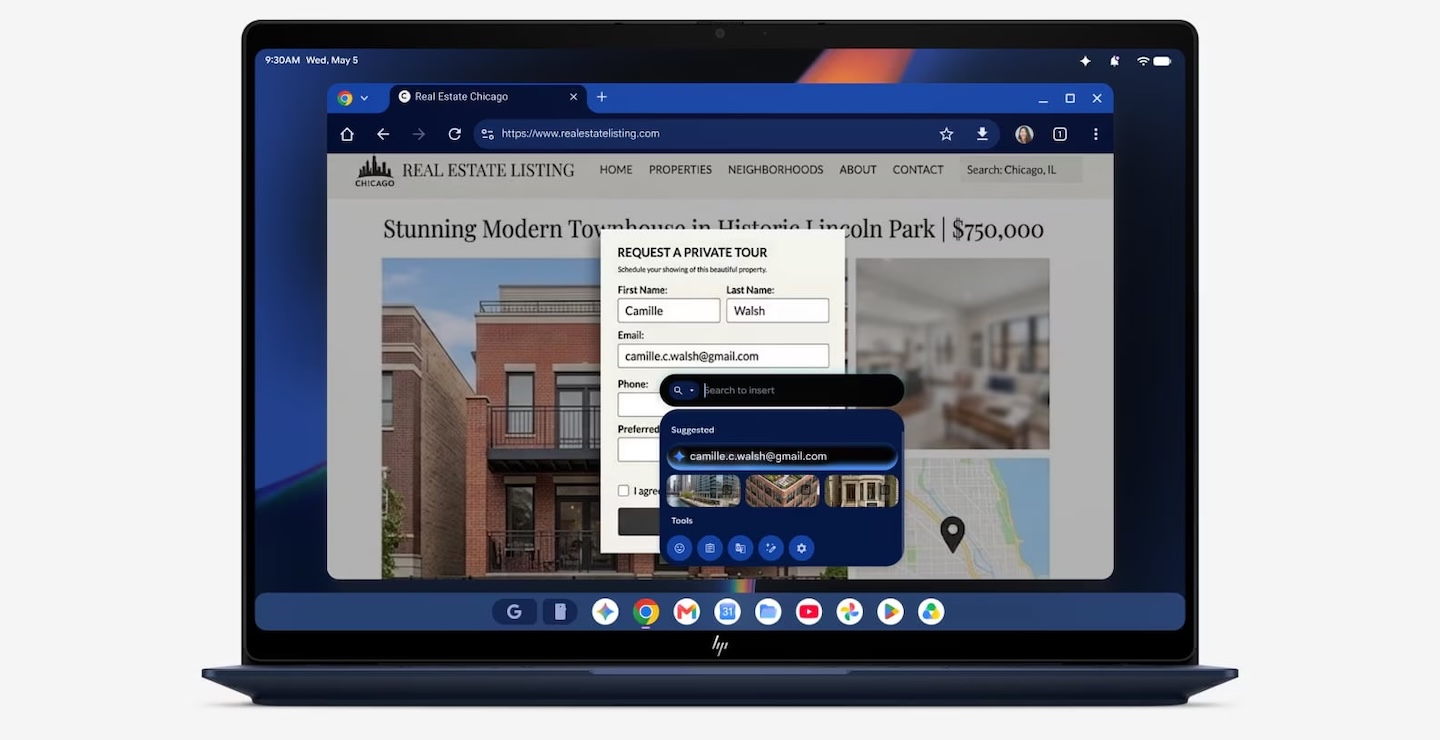This screenshot has width=1440, height=740.
Task: Bookmark this page with the star icon
Action: tap(946, 134)
